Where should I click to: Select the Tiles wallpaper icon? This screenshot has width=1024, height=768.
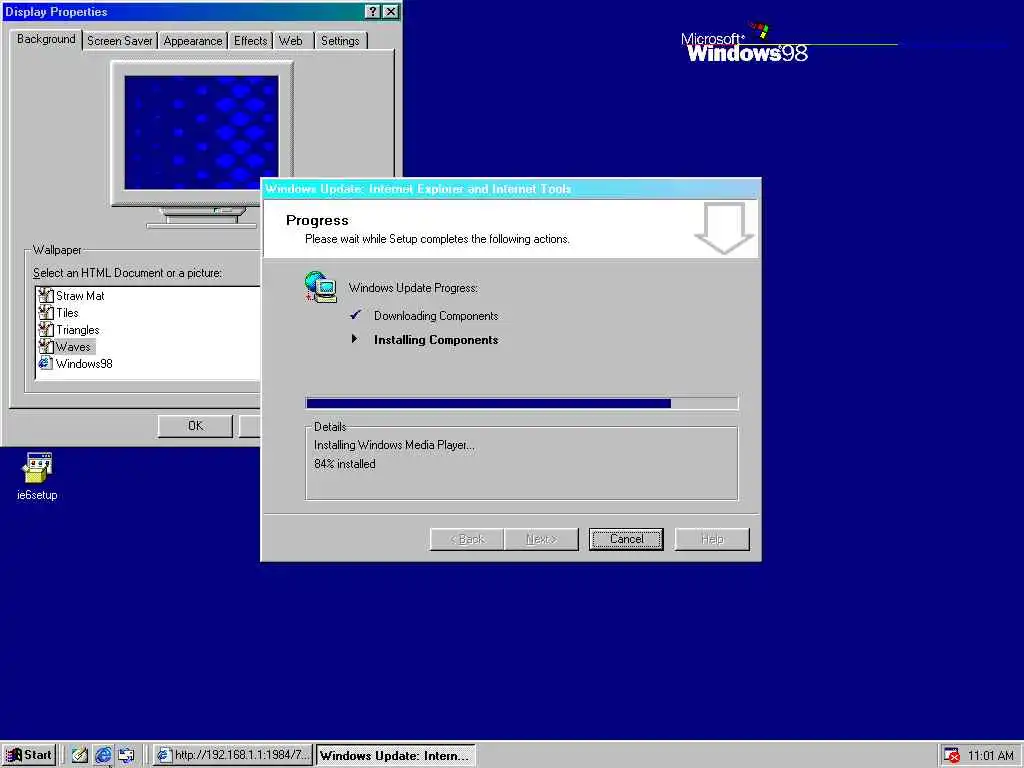(45, 312)
